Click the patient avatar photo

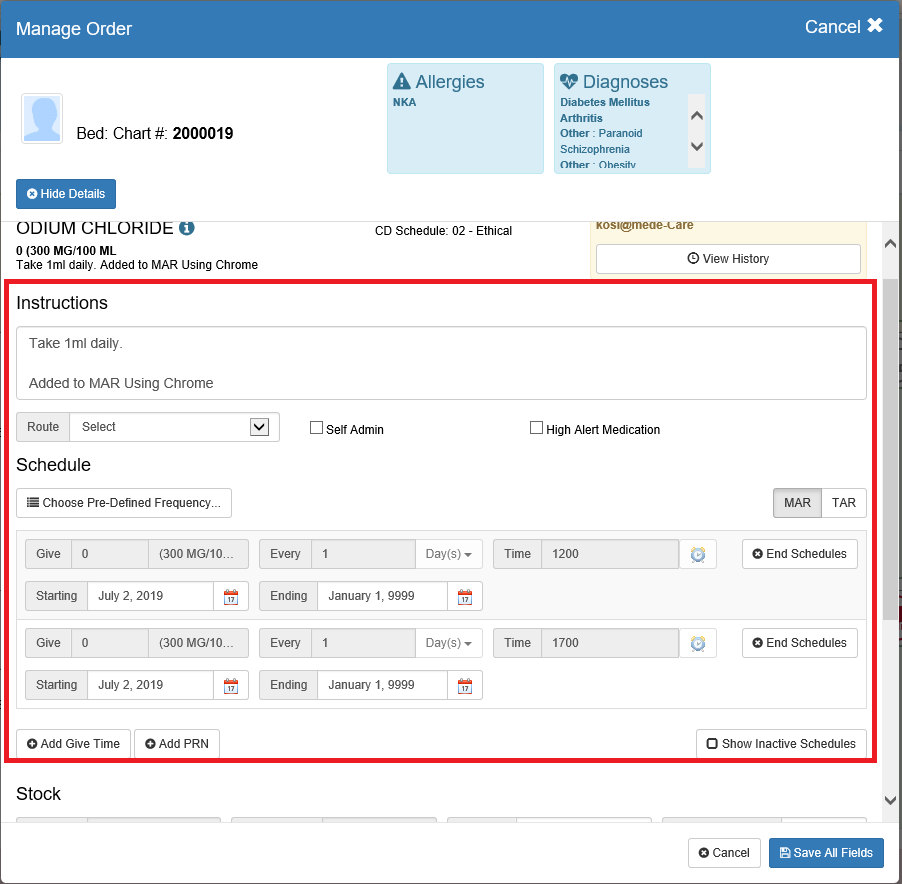42,119
